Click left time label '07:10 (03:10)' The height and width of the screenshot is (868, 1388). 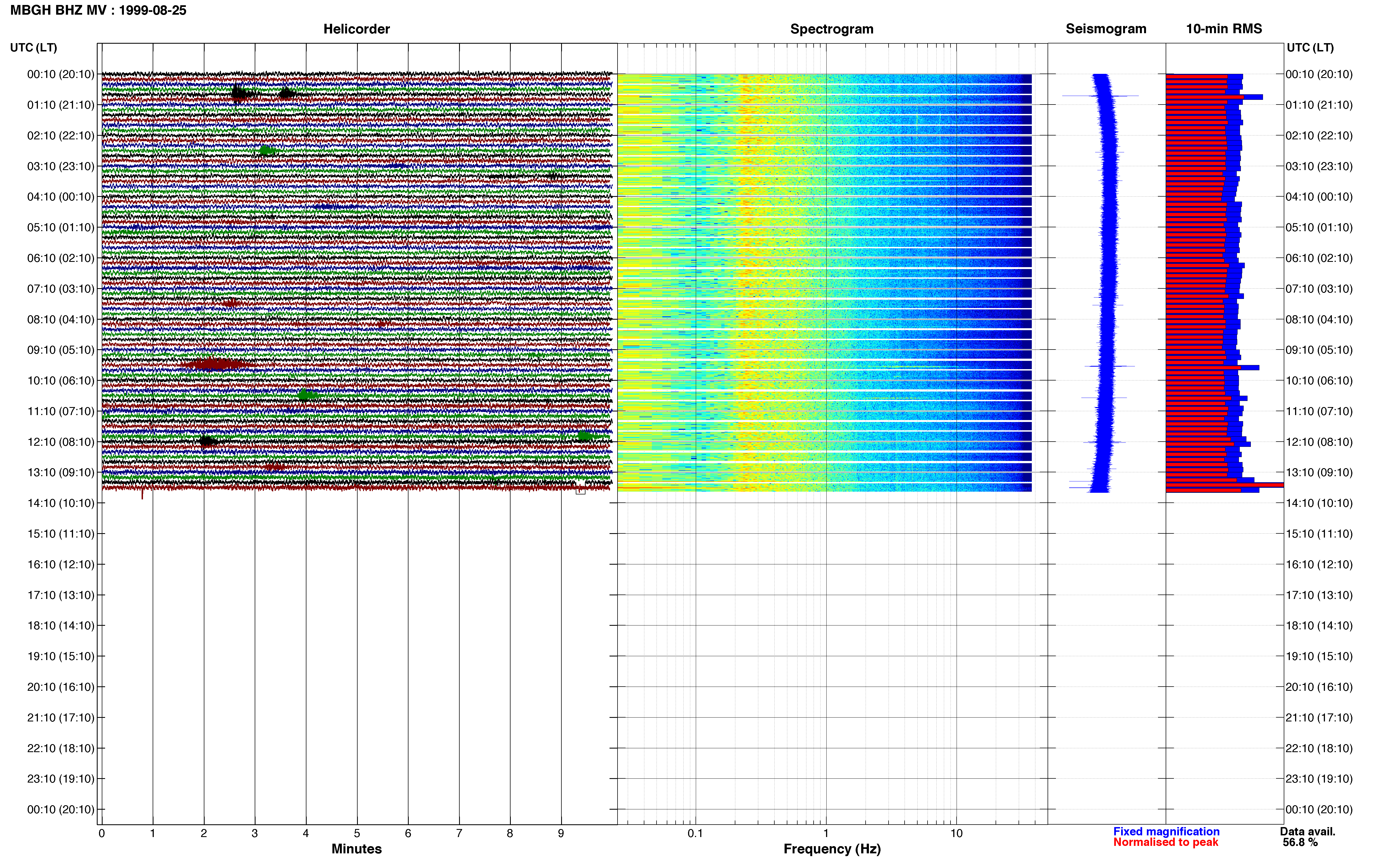(x=61, y=289)
